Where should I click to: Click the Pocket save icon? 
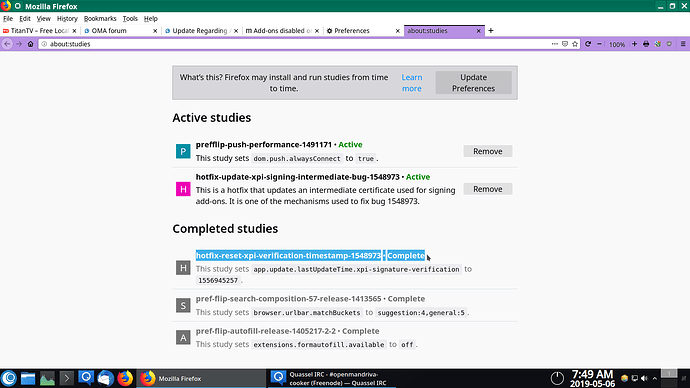coord(565,44)
